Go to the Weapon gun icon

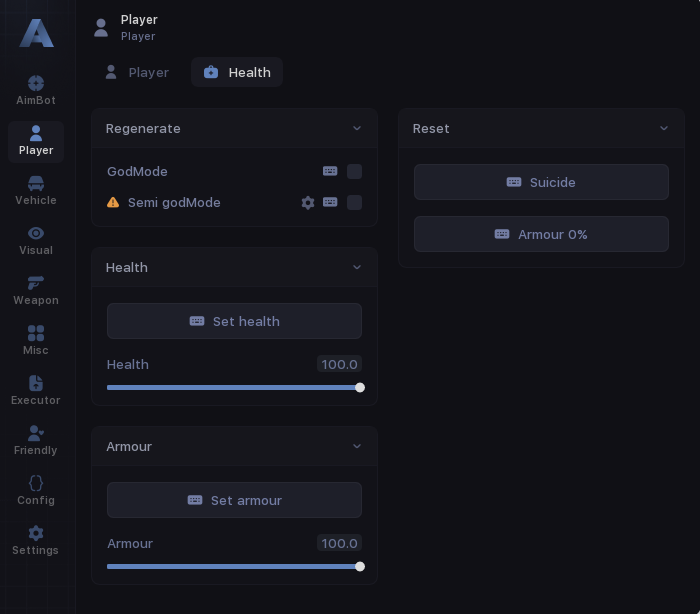point(36,284)
